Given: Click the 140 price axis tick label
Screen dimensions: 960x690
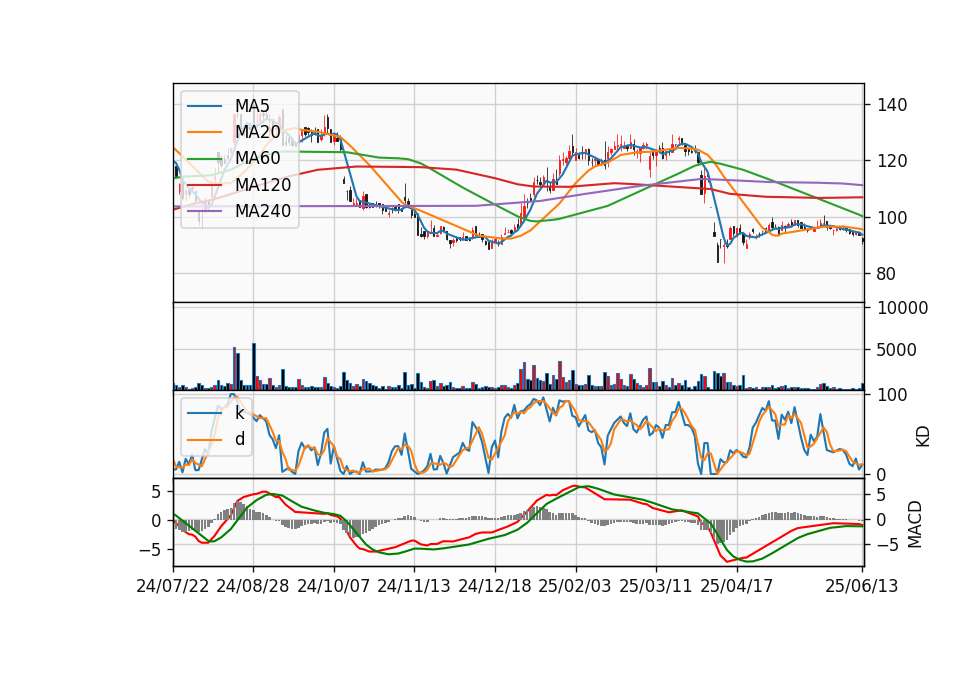Looking at the screenshot, I should coord(892,105).
